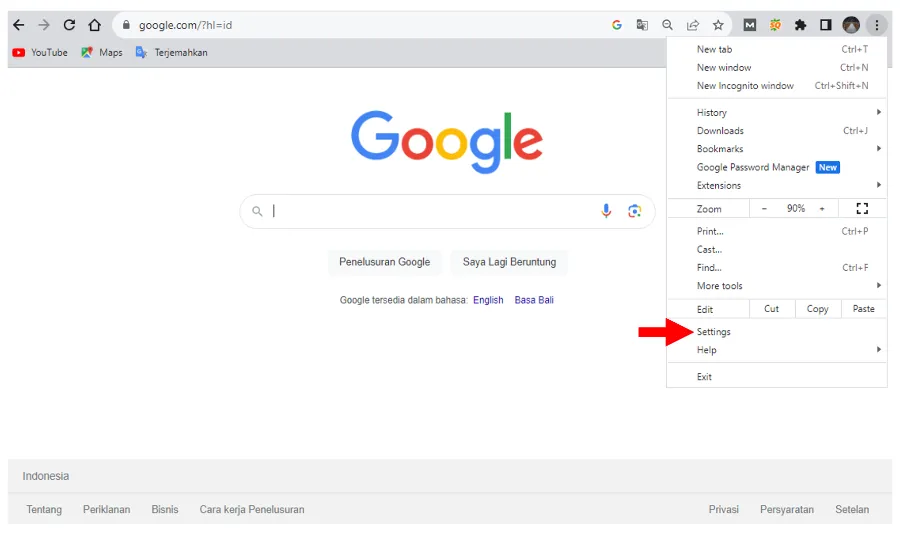The image size is (900, 552).
Task: Open the home page via house icon
Action: tap(95, 25)
